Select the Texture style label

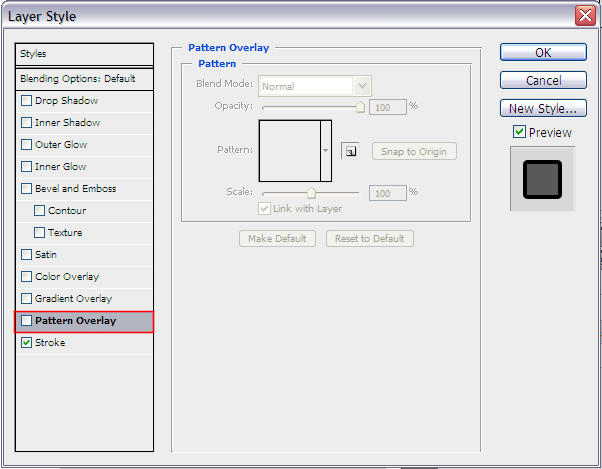pos(65,233)
